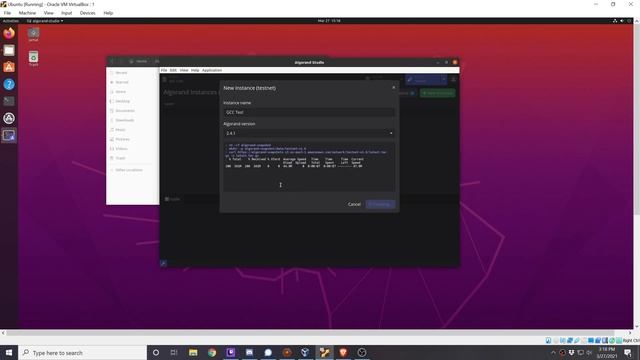Open the Ubuntu system status menu

tap(622, 20)
